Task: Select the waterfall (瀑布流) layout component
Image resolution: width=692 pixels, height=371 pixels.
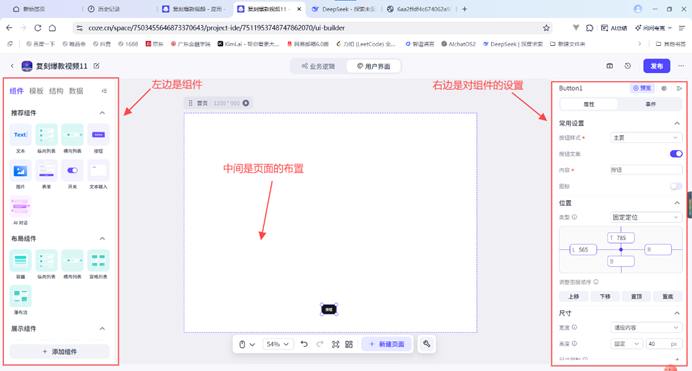Action: (x=20, y=296)
